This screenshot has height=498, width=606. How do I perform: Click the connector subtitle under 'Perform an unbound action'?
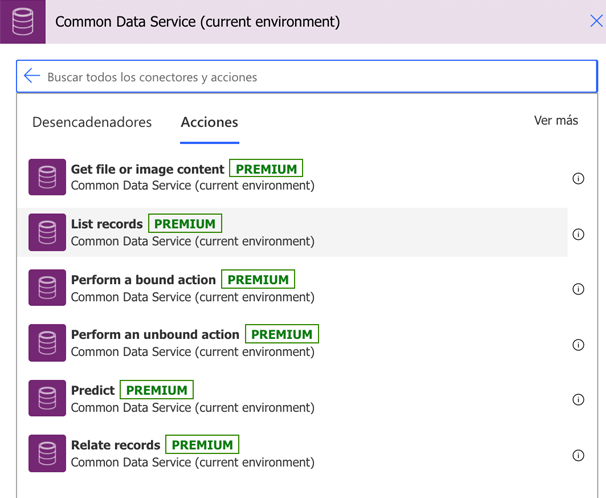point(192,352)
